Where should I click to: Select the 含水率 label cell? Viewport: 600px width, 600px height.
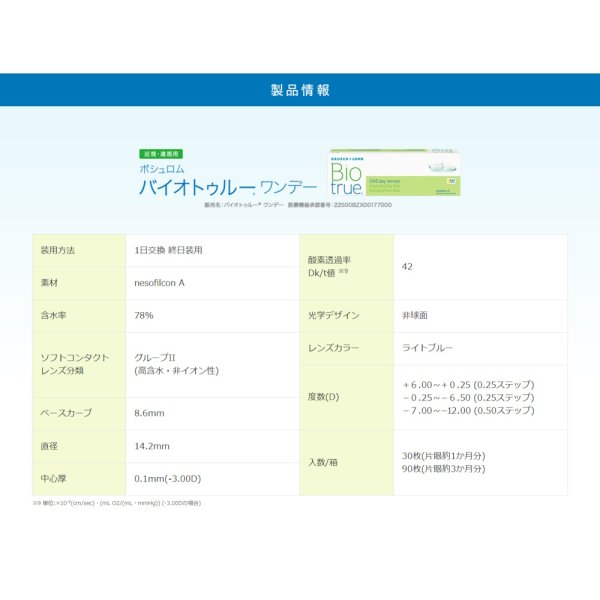[79, 316]
